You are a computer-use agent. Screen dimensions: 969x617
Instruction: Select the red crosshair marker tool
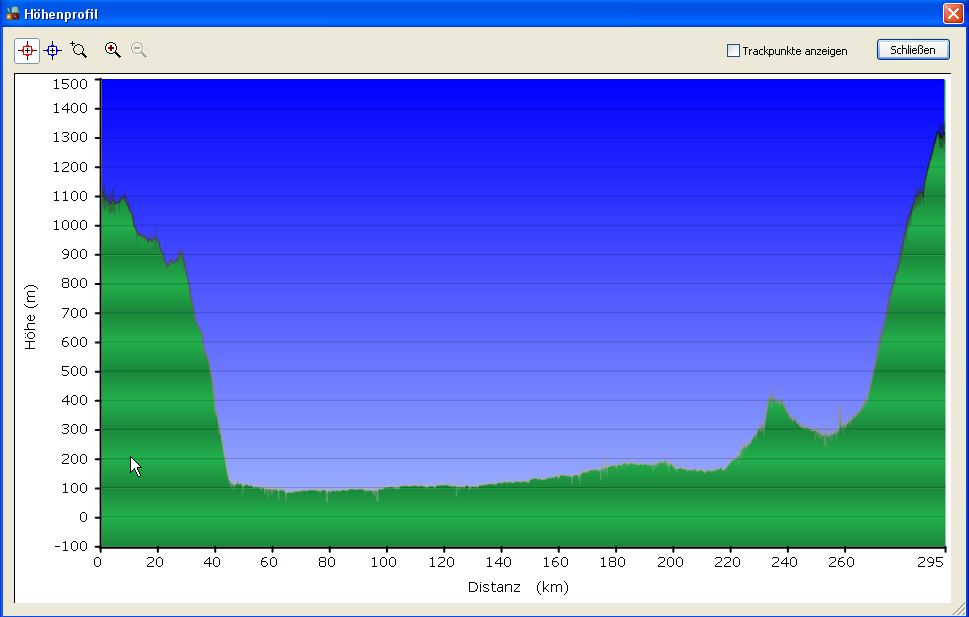tap(27, 50)
